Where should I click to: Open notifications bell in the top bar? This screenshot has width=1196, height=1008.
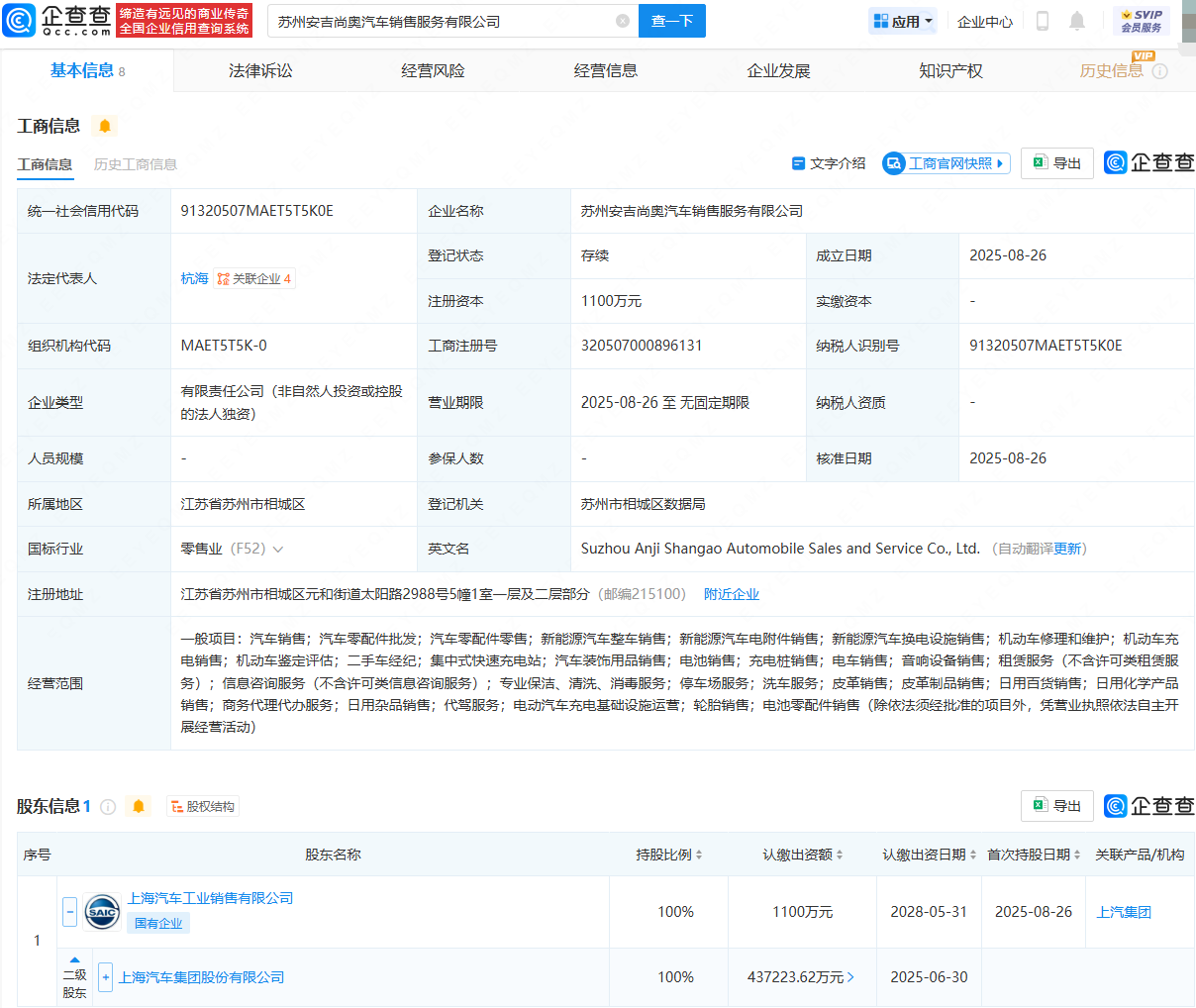tap(1077, 21)
